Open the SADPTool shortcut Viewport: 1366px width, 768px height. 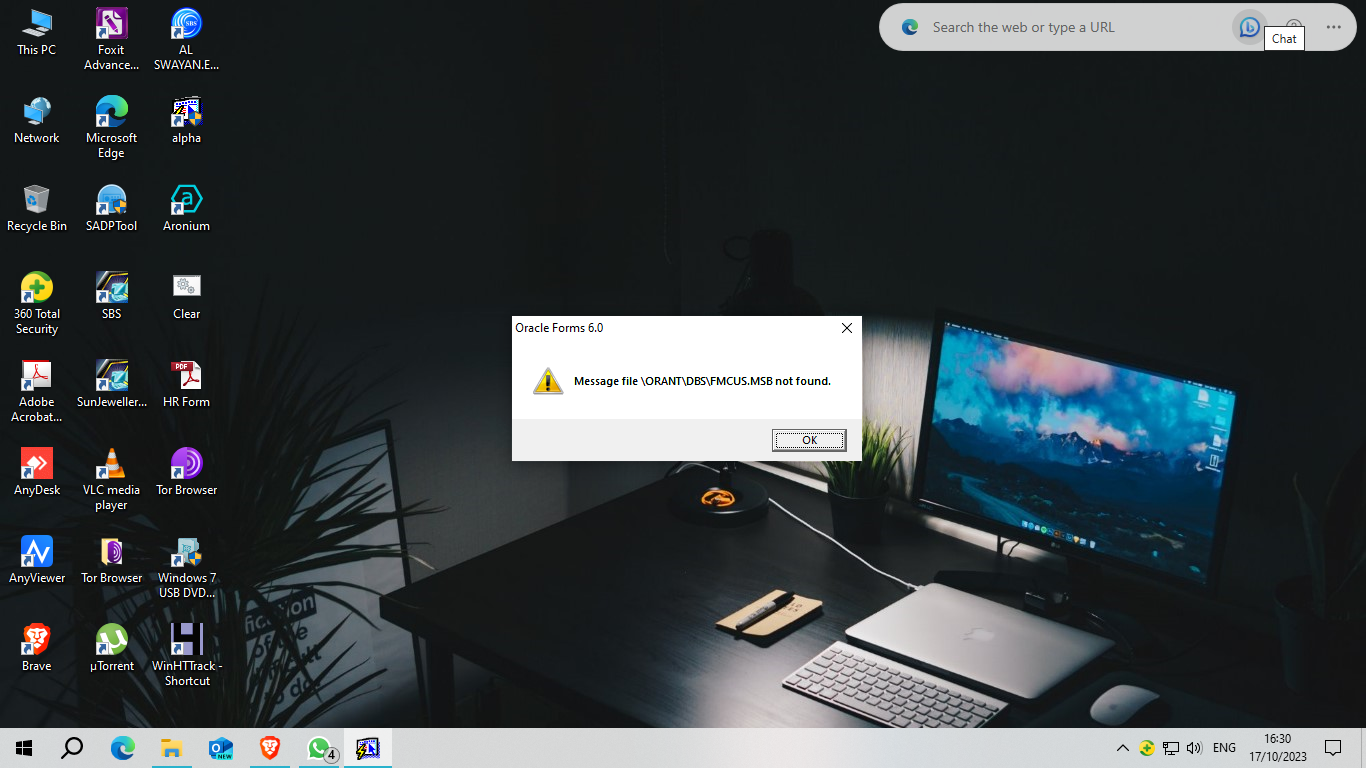point(111,200)
